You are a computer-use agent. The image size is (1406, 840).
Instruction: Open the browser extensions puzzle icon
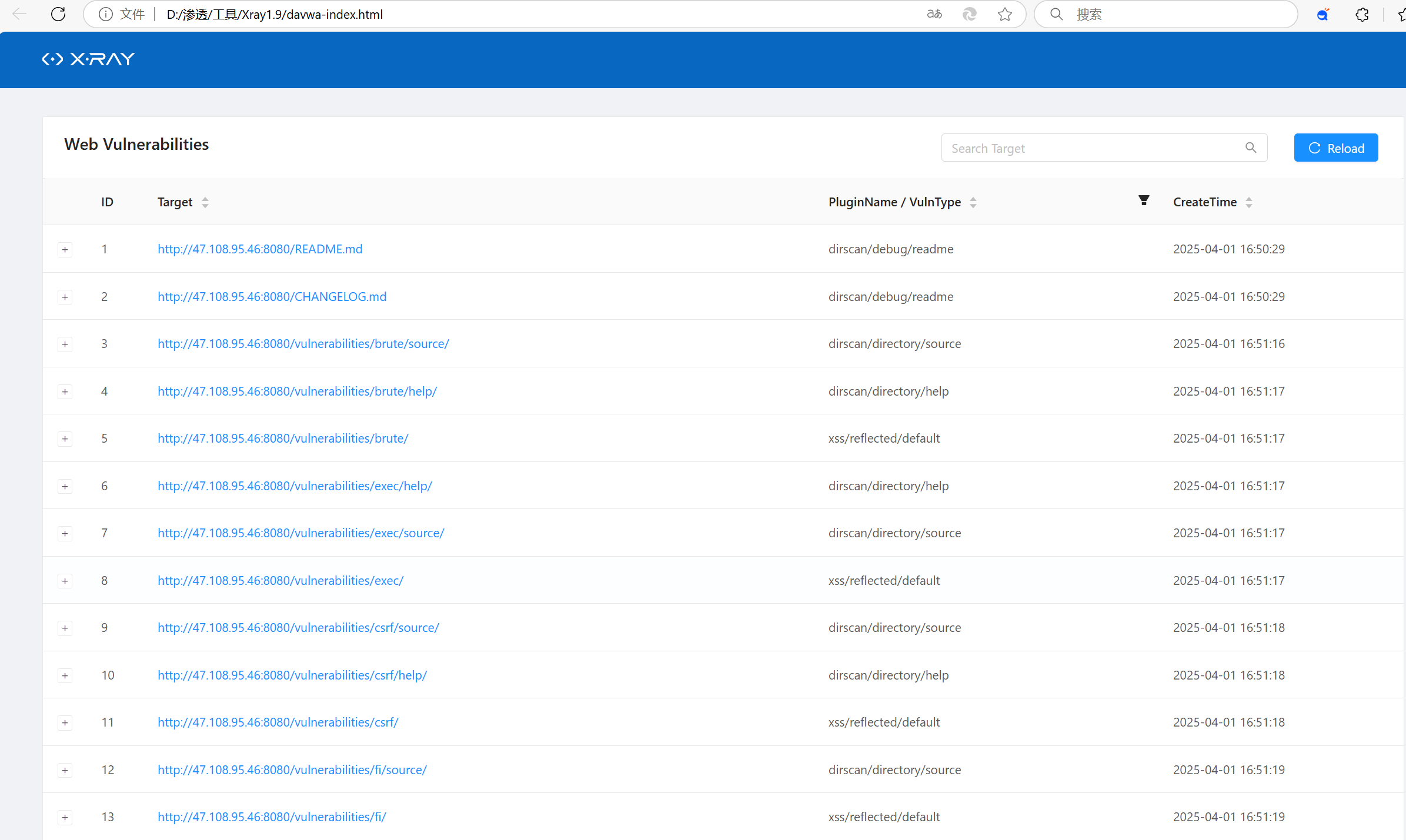coord(1362,14)
